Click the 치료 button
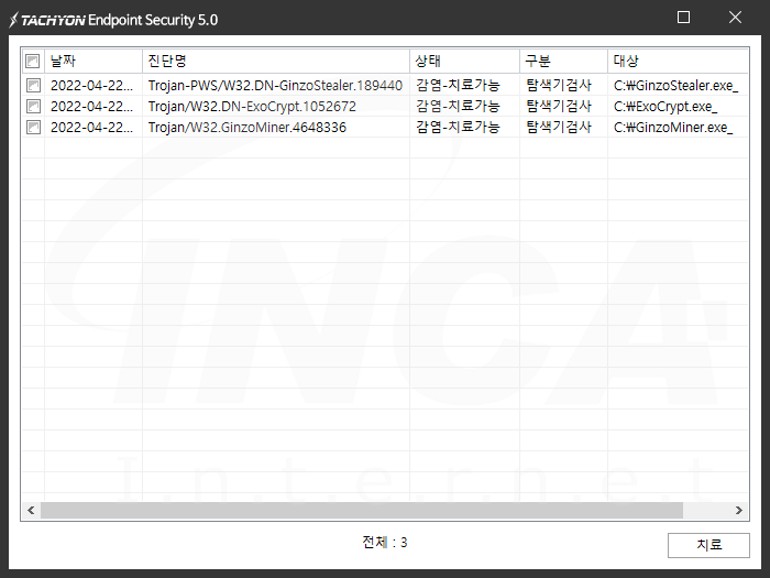 (x=709, y=545)
